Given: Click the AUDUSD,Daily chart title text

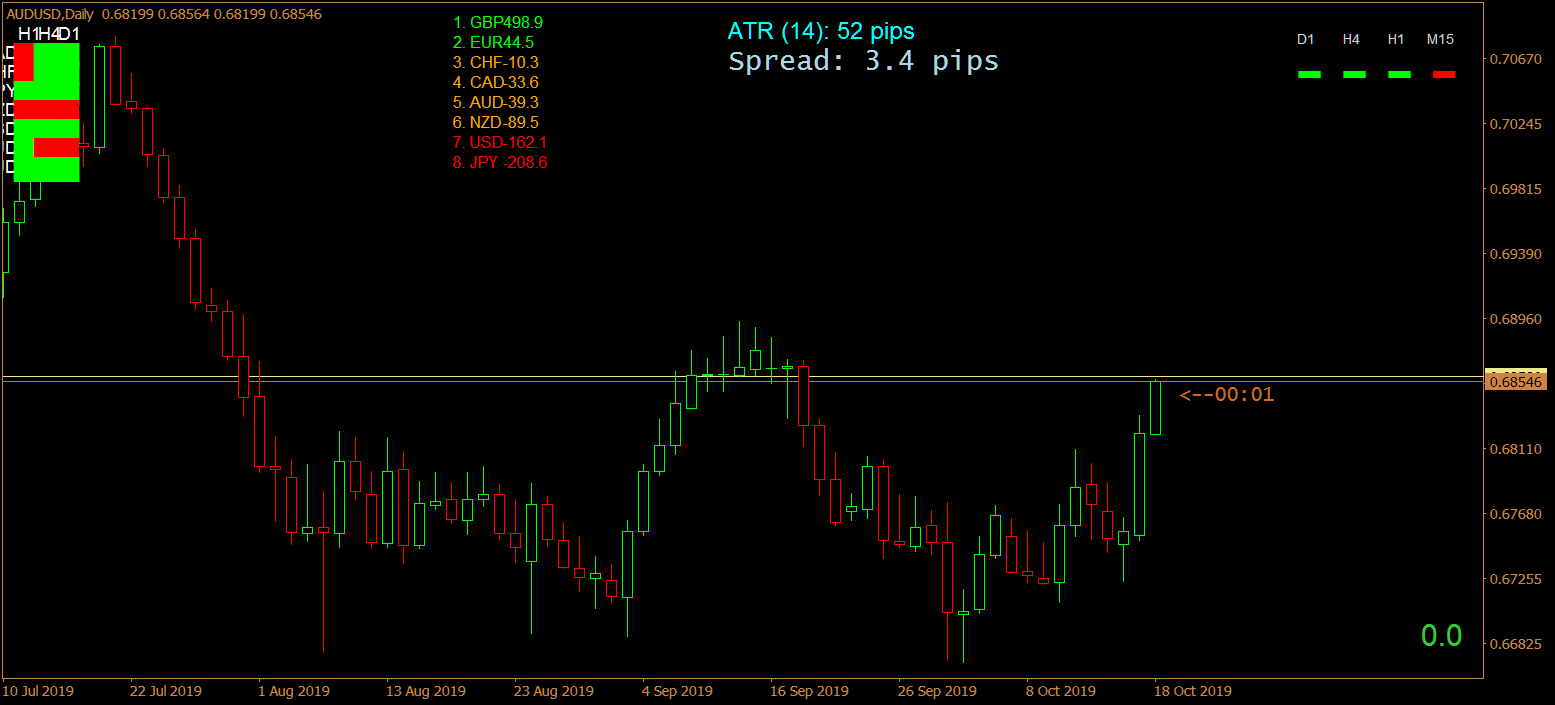Looking at the screenshot, I should [49, 15].
